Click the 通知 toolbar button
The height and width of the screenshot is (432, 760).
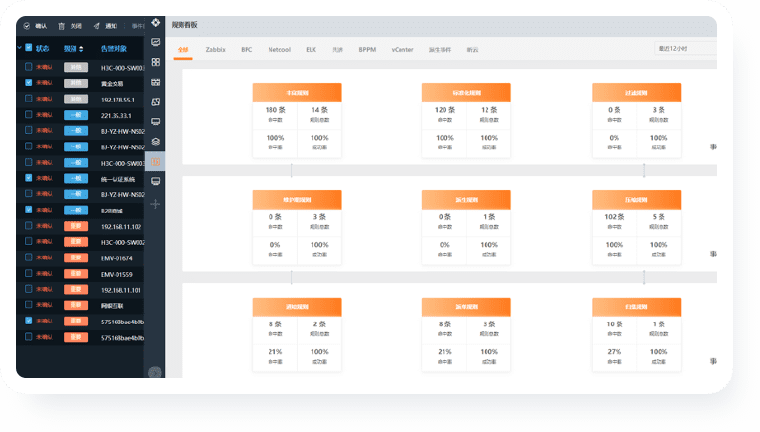click(x=111, y=26)
